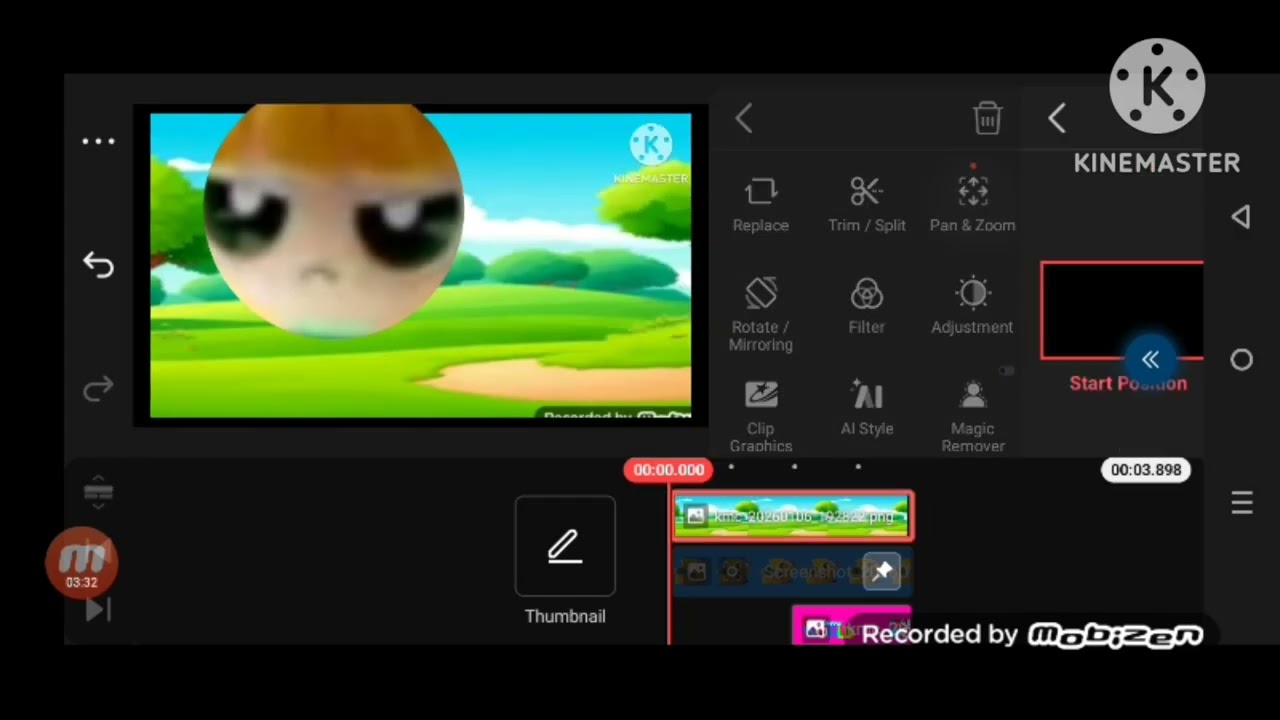Click the 00:03.898 duration label

(1146, 470)
